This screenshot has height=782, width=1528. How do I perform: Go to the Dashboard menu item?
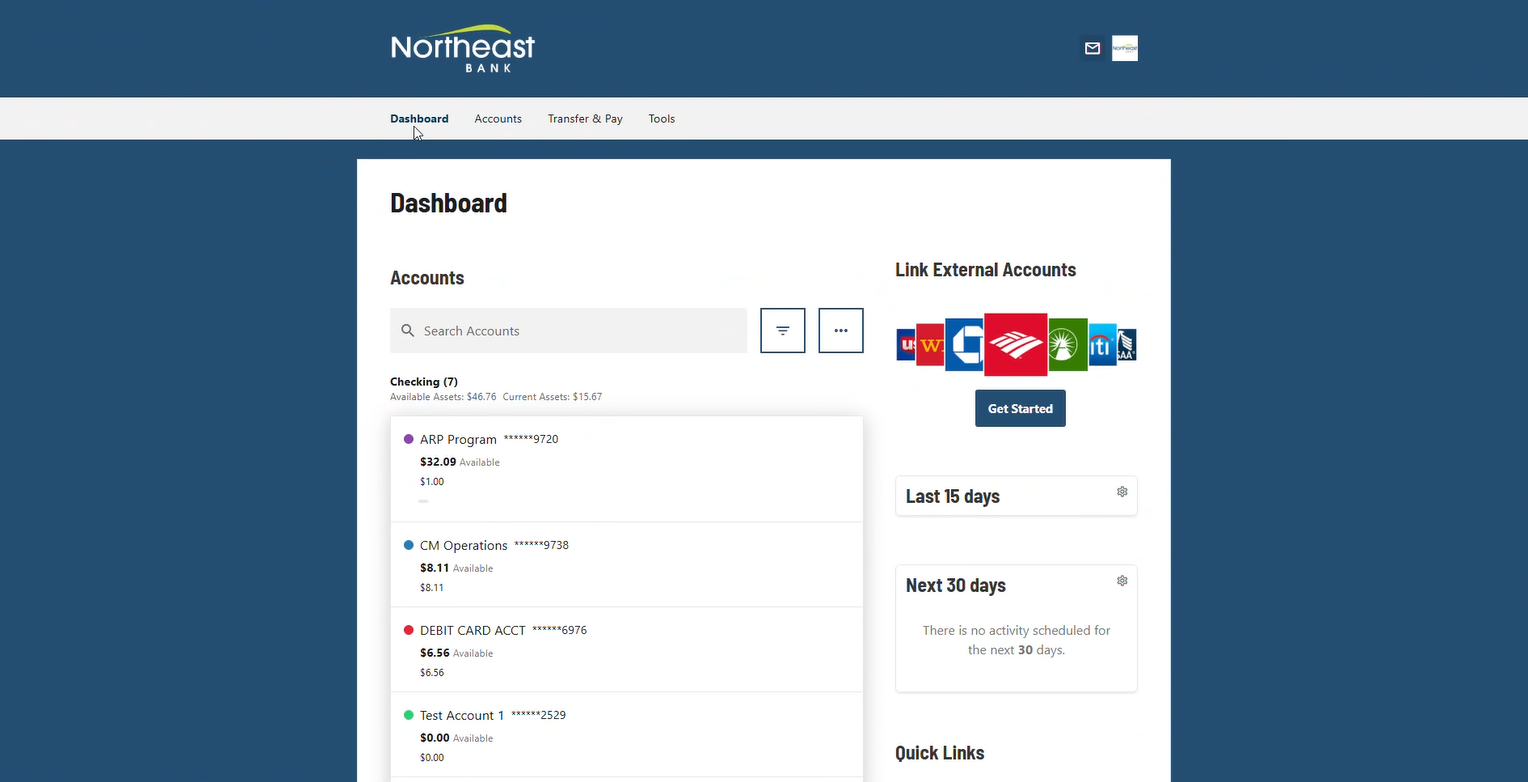point(419,118)
